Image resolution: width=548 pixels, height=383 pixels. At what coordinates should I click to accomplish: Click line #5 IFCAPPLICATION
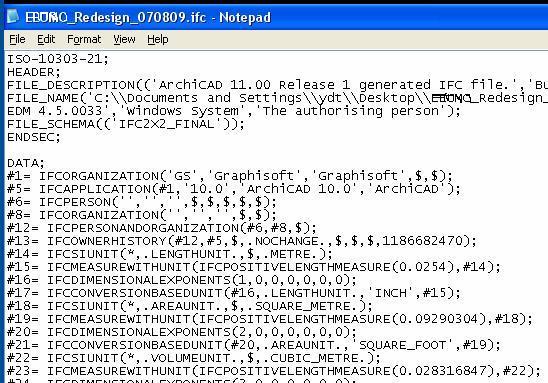click(x=234, y=189)
